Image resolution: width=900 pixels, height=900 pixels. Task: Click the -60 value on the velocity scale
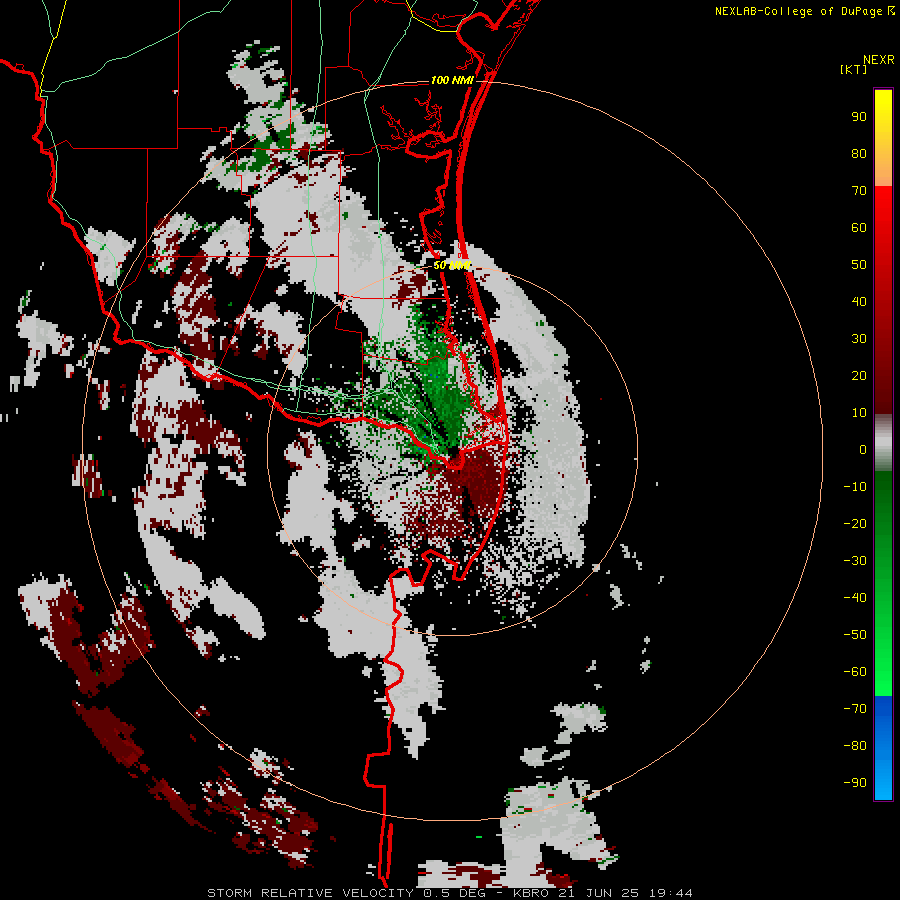tap(855, 672)
